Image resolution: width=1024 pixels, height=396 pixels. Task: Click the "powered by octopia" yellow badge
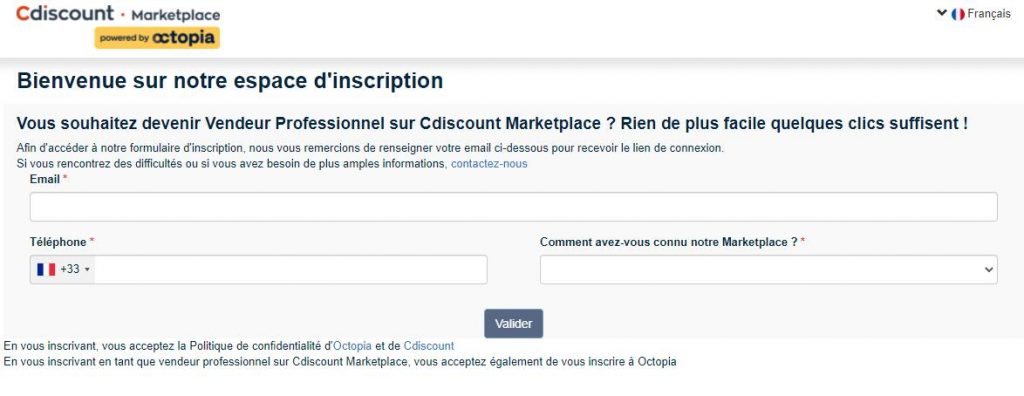point(157,38)
